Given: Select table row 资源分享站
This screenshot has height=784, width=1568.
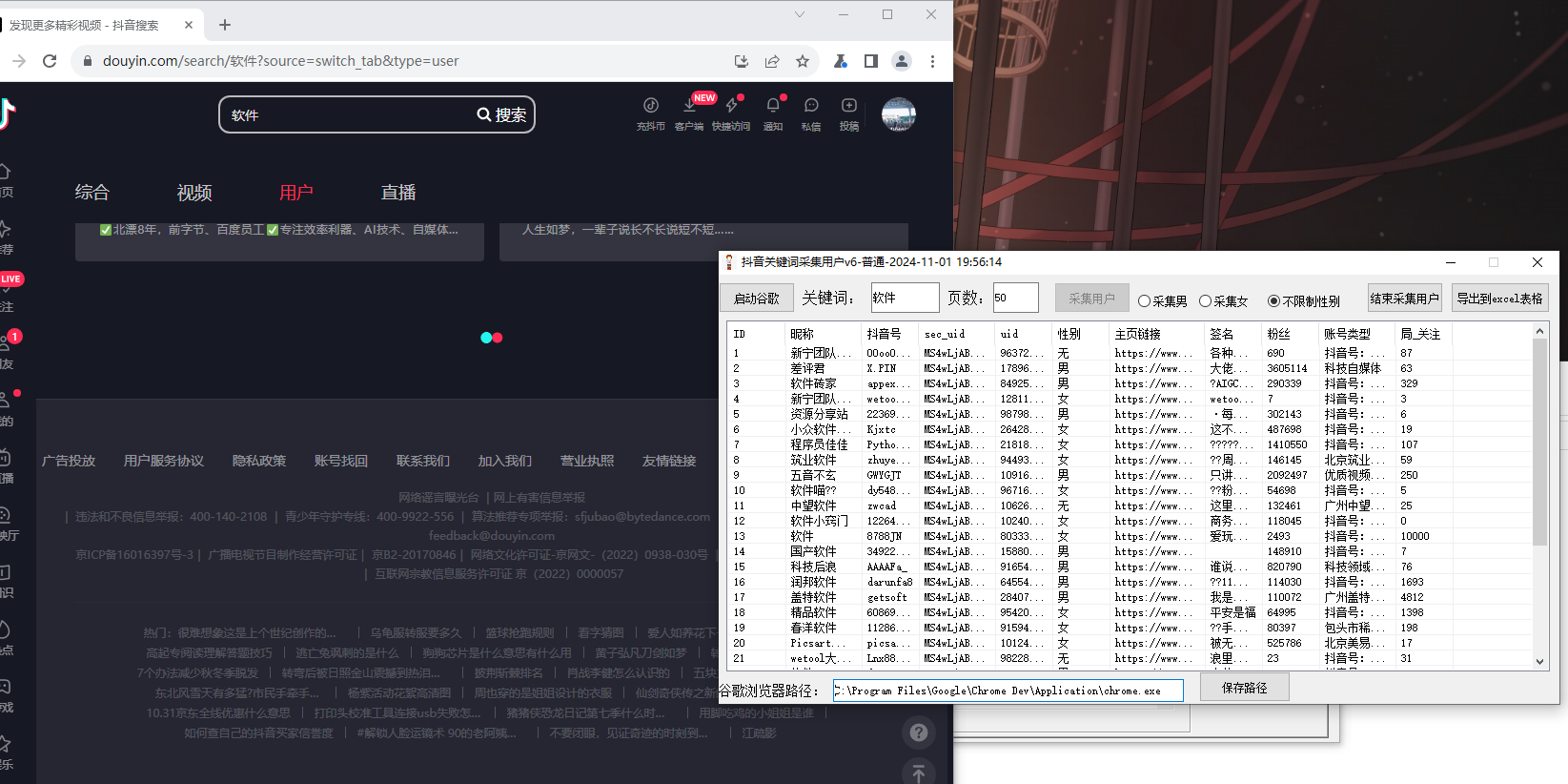Looking at the screenshot, I should pyautogui.click(x=1130, y=414).
